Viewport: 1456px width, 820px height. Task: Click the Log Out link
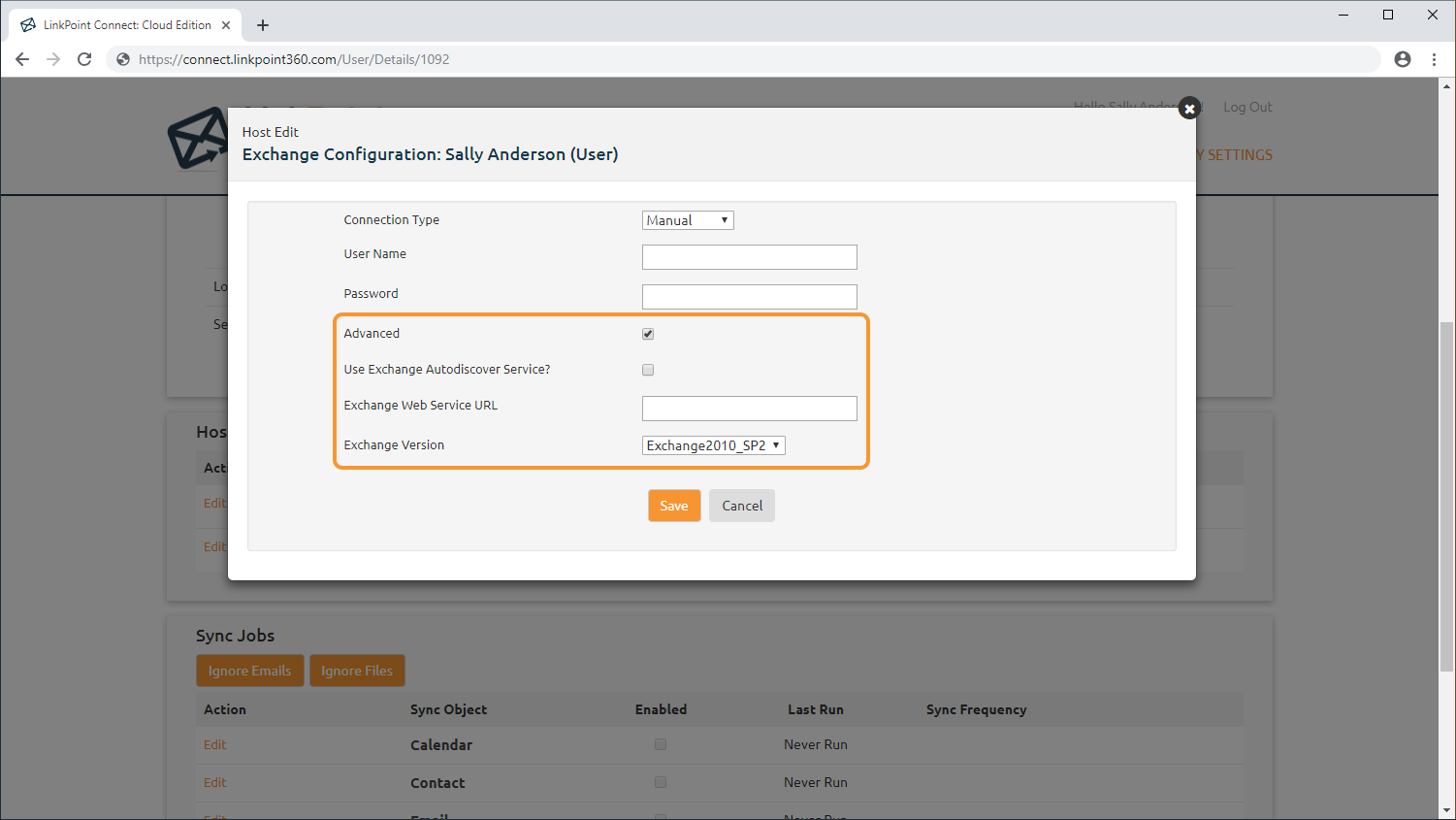[1247, 107]
